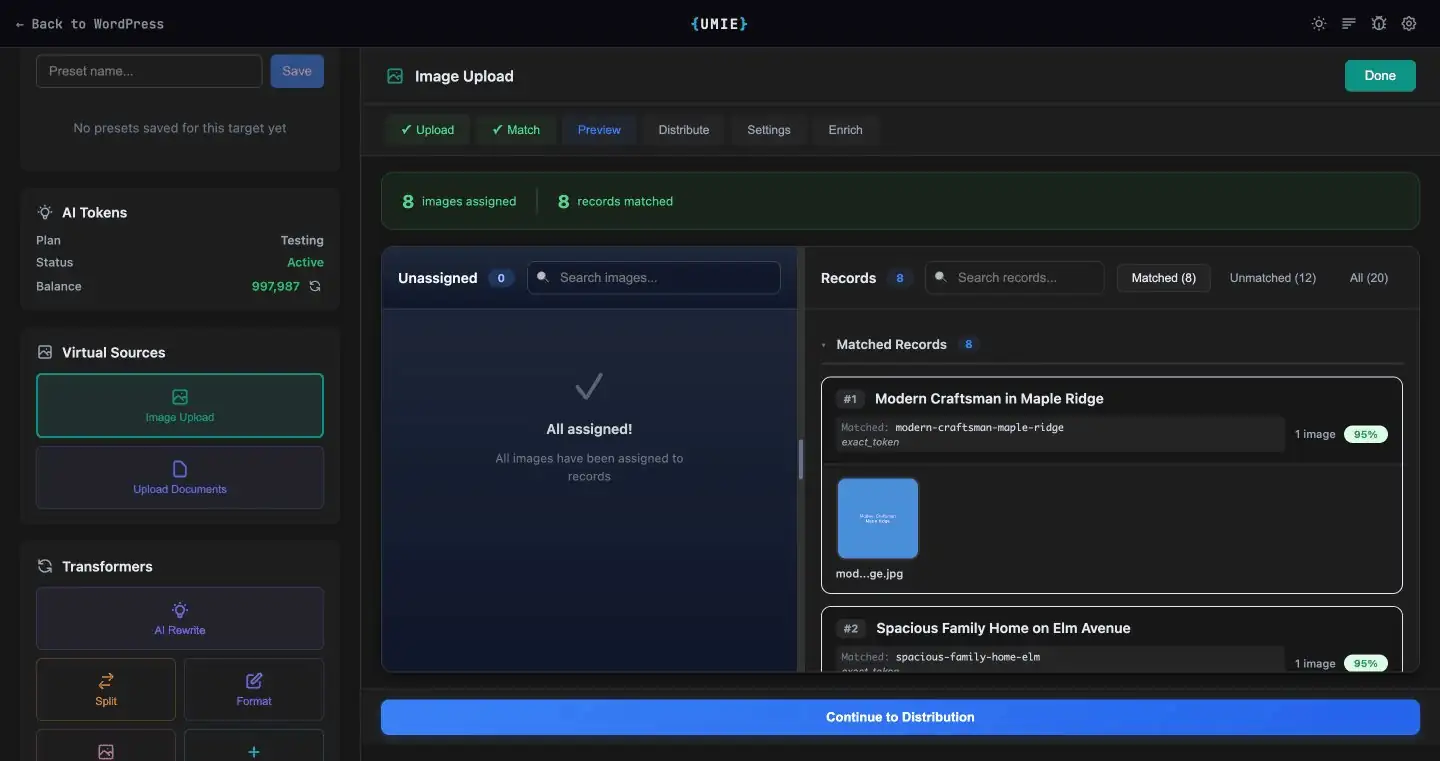The image size is (1440, 761).
Task: Refresh the AI token balance
Action: coord(315,286)
